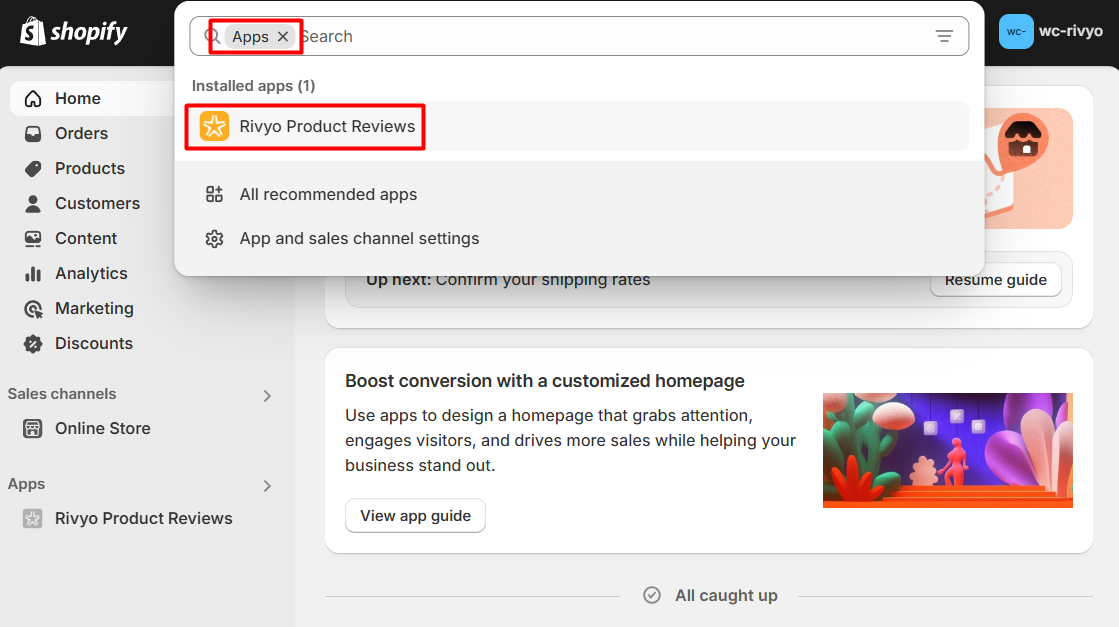This screenshot has width=1119, height=627.
Task: Open Customers in sidebar
Action: (x=97, y=203)
